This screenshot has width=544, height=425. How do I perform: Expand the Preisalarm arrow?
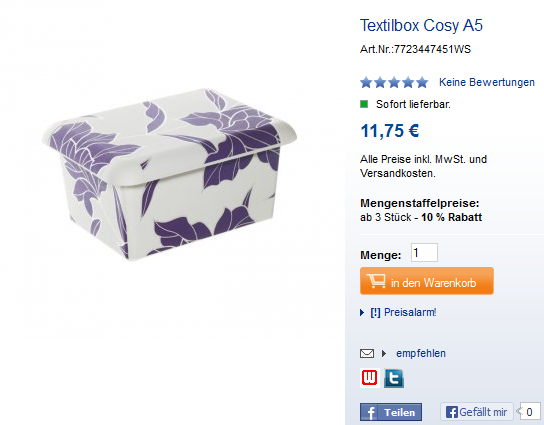(x=362, y=313)
